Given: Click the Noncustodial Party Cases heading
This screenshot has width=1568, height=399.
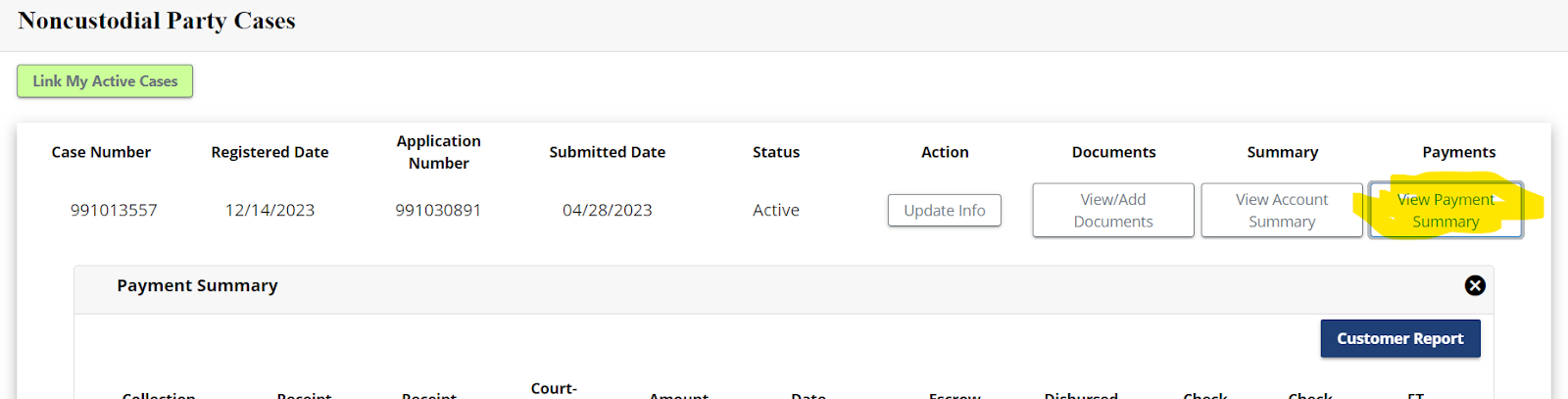Looking at the screenshot, I should tap(157, 22).
